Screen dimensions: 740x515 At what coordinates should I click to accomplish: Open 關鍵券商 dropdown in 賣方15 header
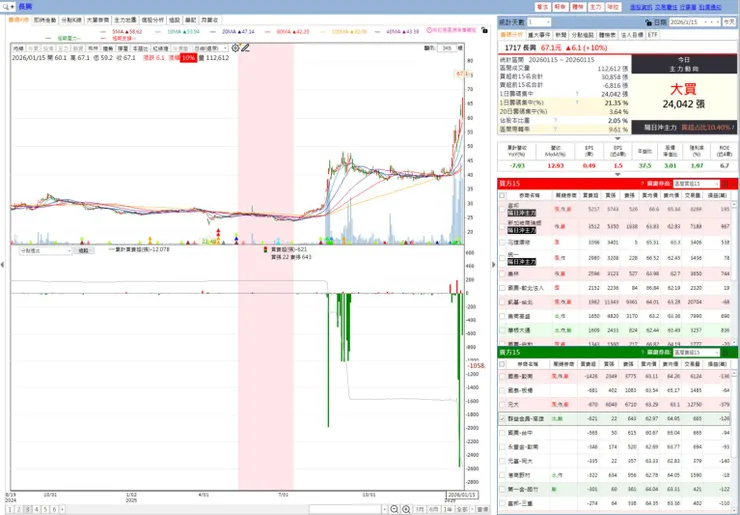tap(696, 353)
